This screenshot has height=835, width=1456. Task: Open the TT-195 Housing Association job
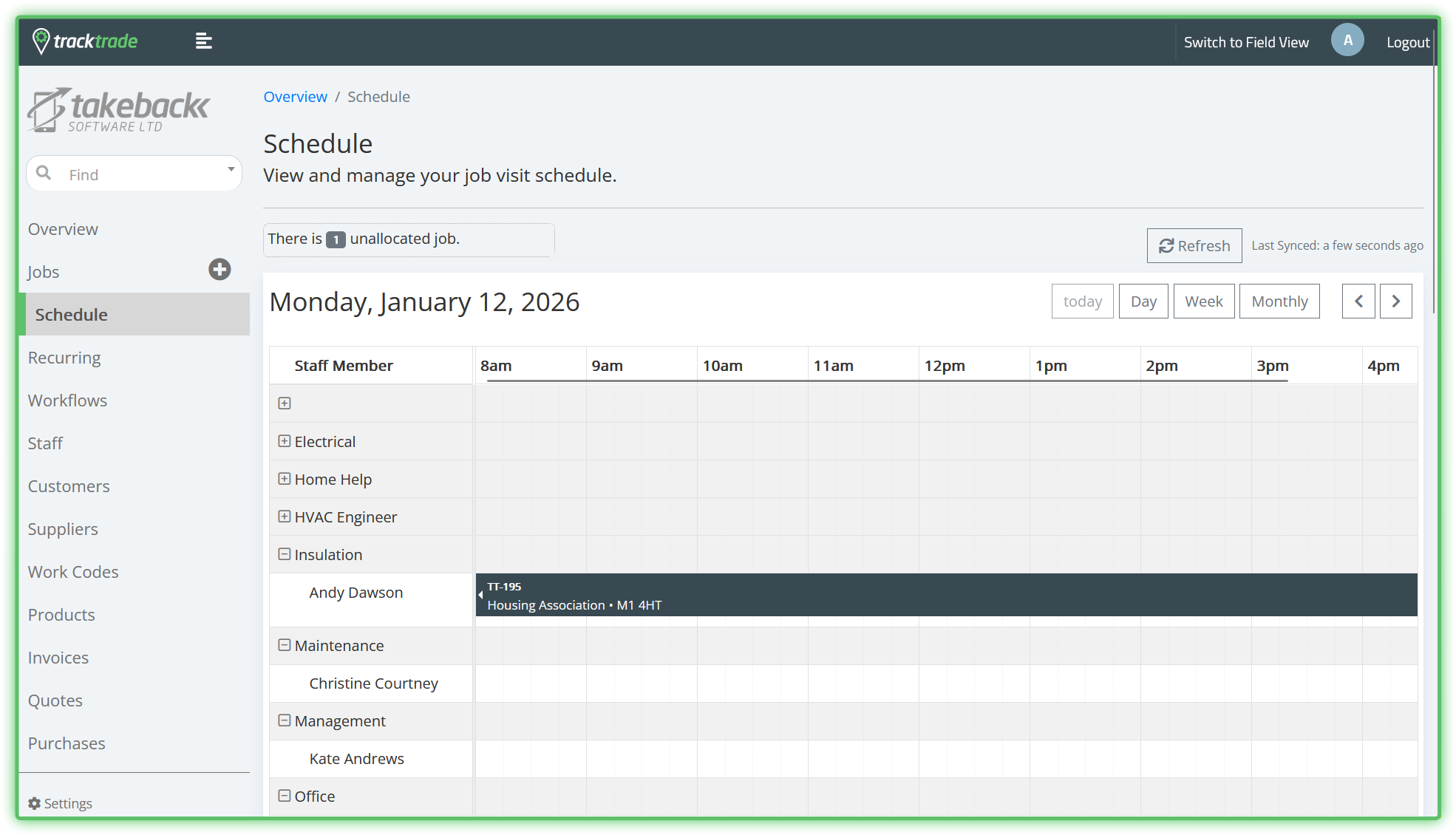click(x=946, y=596)
